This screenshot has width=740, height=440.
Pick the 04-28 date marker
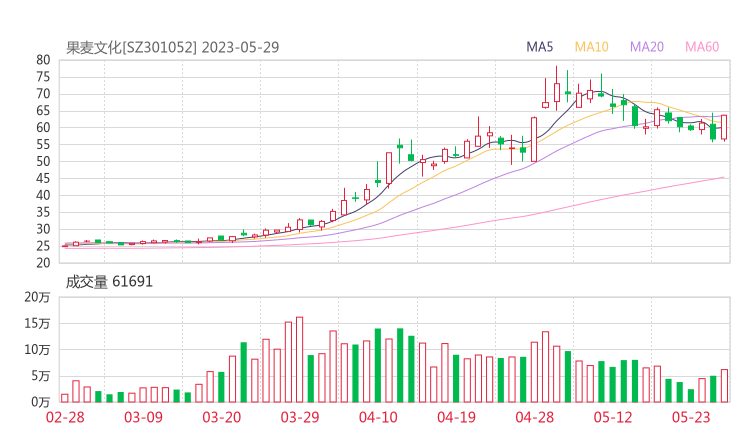(x=534, y=418)
